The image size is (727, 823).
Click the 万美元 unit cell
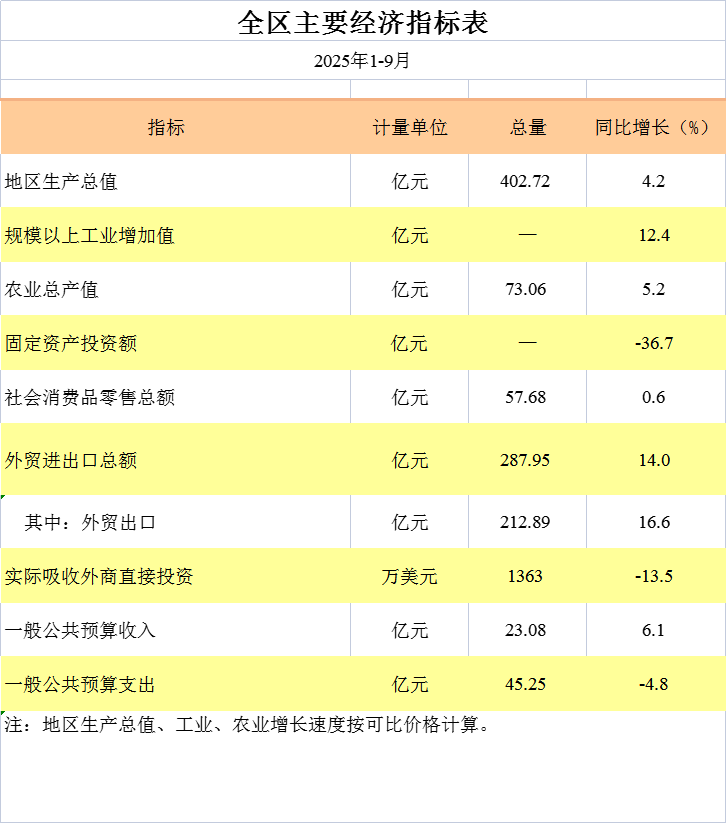click(x=409, y=577)
